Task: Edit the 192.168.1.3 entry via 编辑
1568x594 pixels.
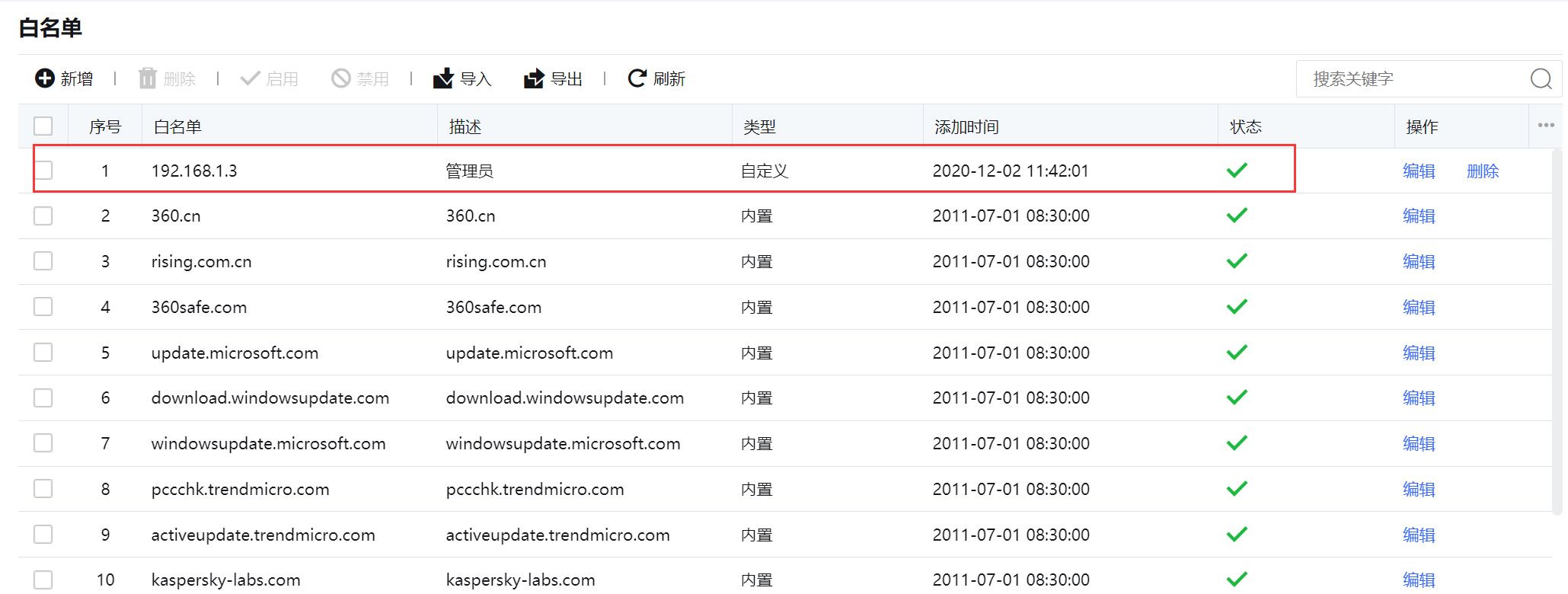Action: point(1419,171)
